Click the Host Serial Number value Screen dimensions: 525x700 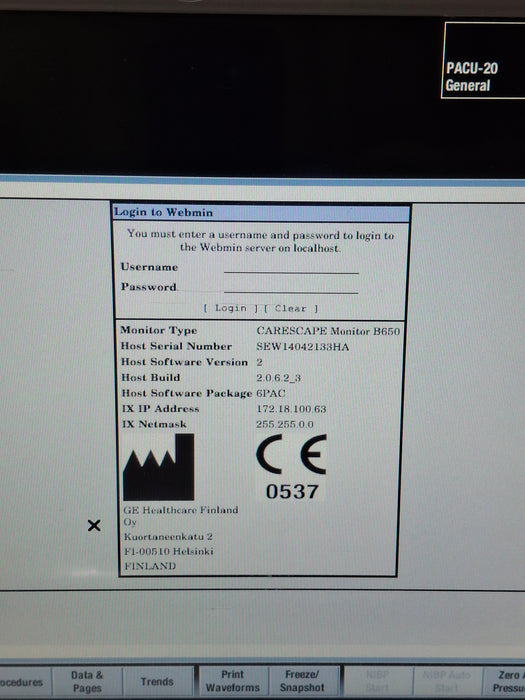coord(303,346)
